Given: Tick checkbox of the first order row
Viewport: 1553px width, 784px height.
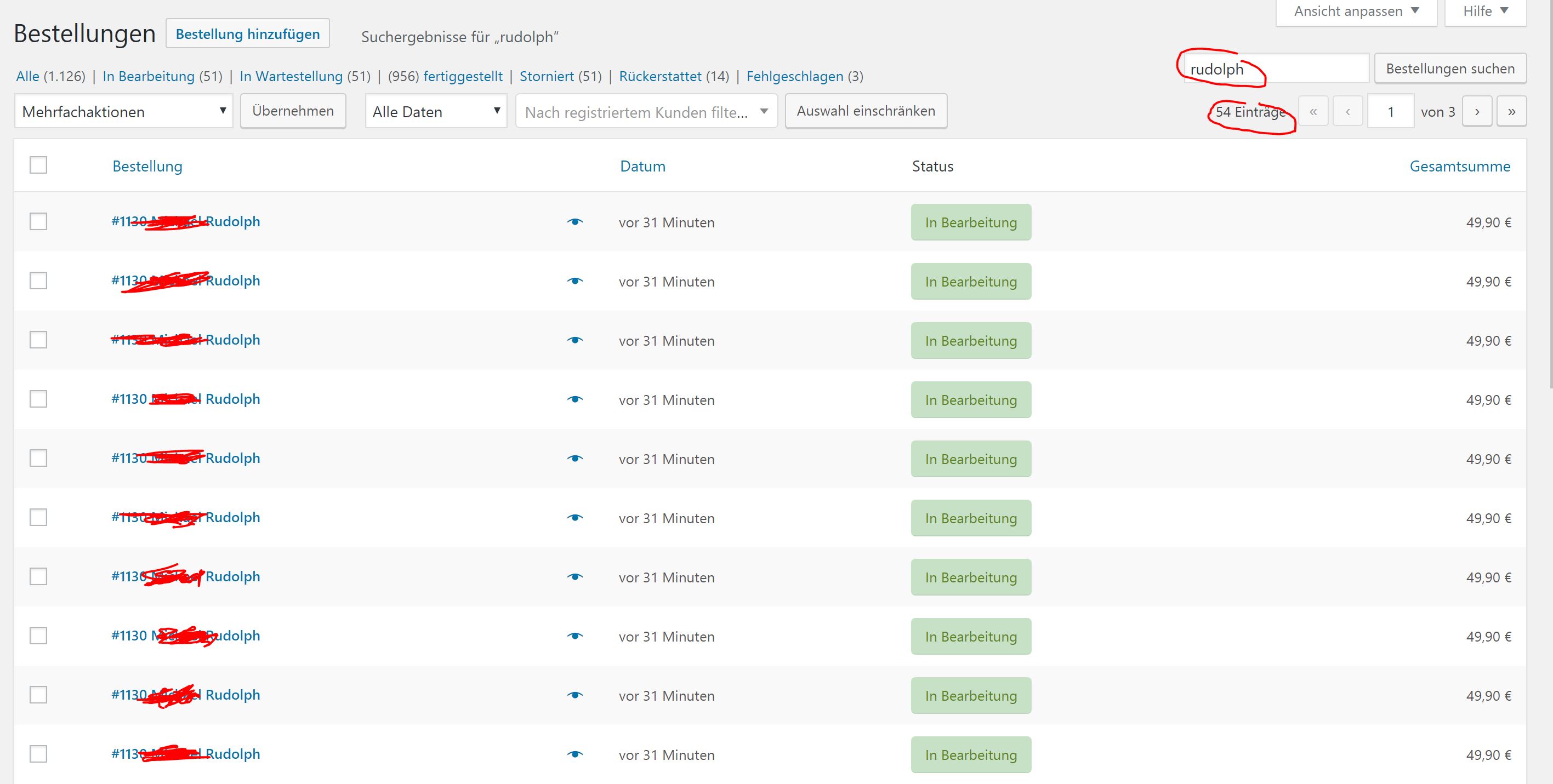Looking at the screenshot, I should [x=38, y=222].
